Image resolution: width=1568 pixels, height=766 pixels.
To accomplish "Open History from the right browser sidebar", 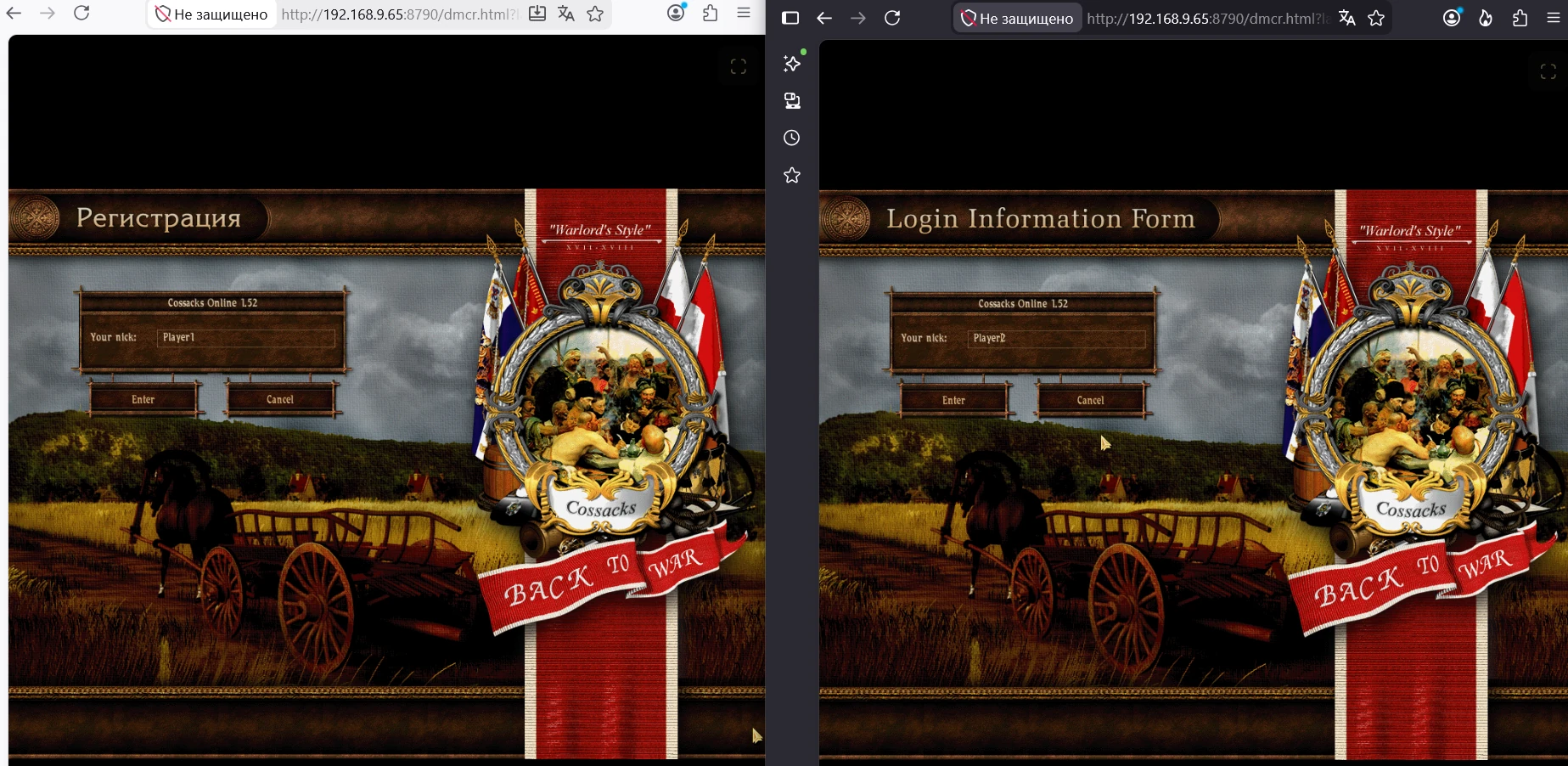I will click(x=792, y=138).
